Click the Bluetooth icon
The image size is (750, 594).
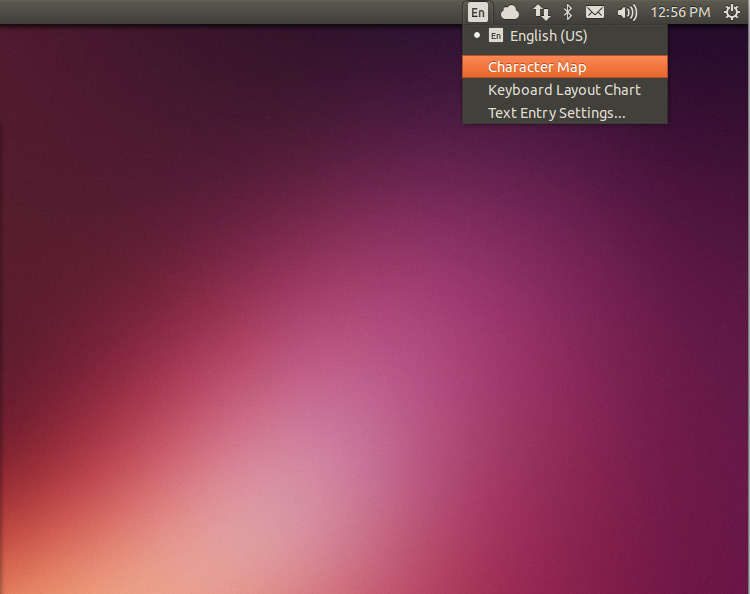coord(567,12)
